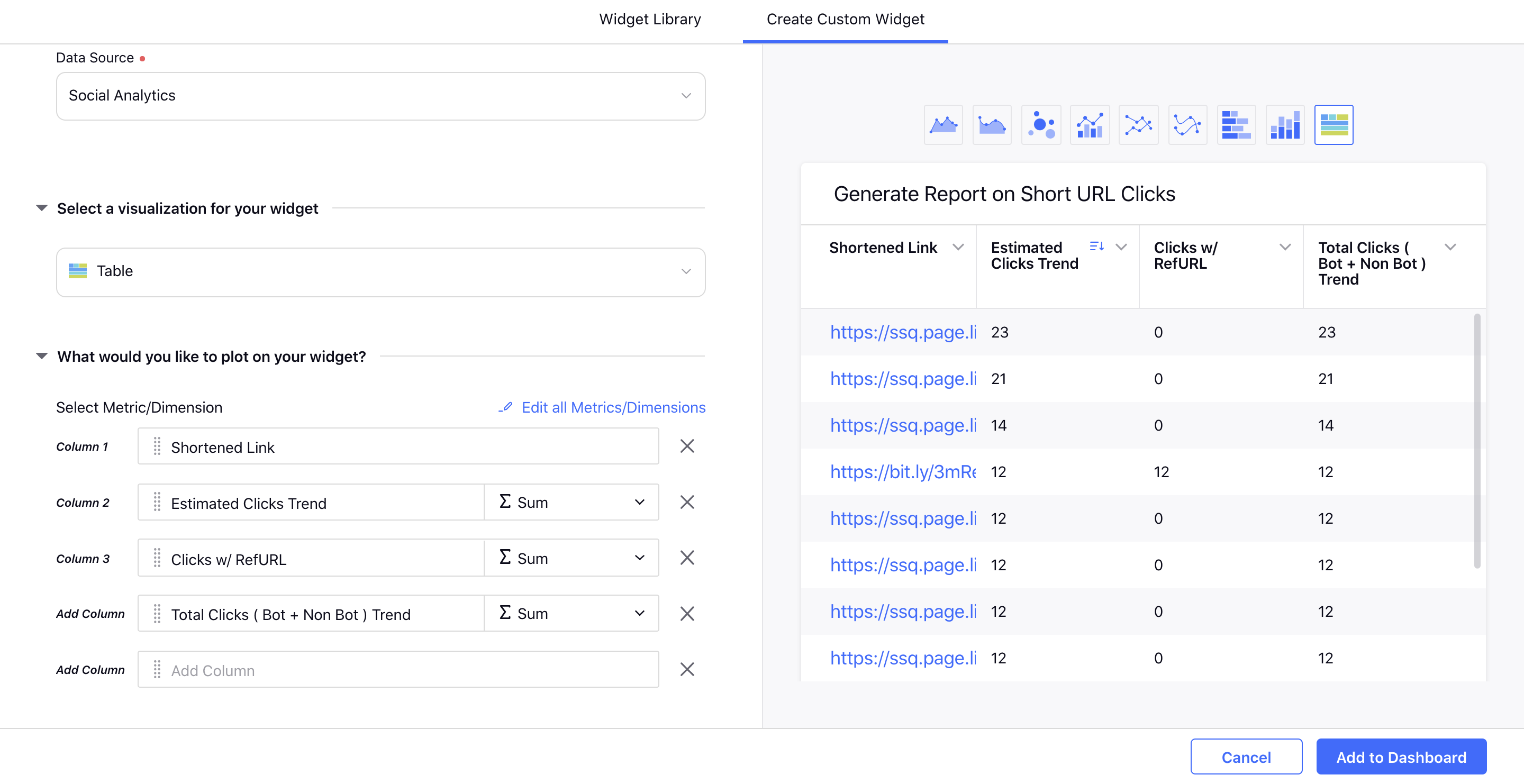Pick the horizontal stacked bar chart icon
The width and height of the screenshot is (1524, 784).
coord(1236,125)
